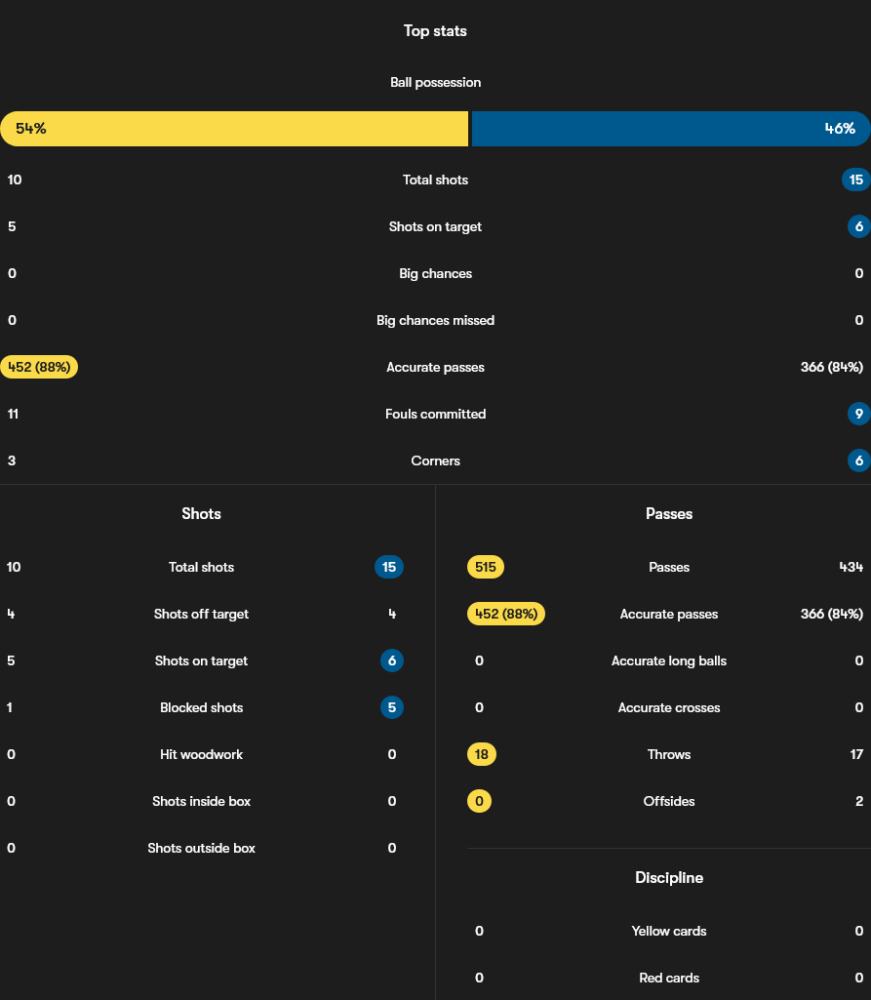Viewport: 871px width, 1000px height.
Task: Open the Discipline section heading
Action: pos(669,878)
